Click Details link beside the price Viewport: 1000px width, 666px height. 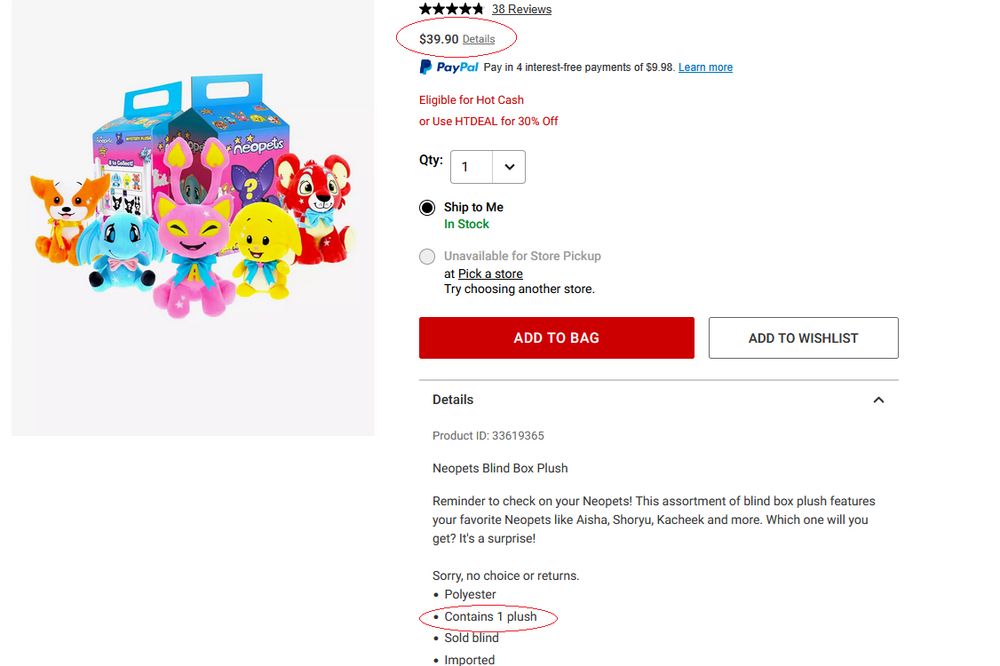(x=478, y=39)
